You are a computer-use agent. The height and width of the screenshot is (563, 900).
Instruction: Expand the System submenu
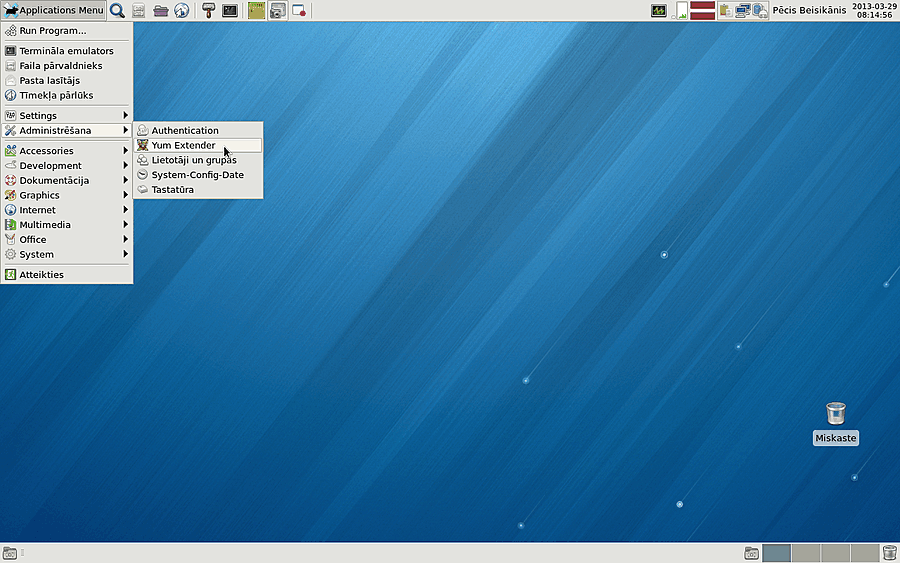point(67,254)
